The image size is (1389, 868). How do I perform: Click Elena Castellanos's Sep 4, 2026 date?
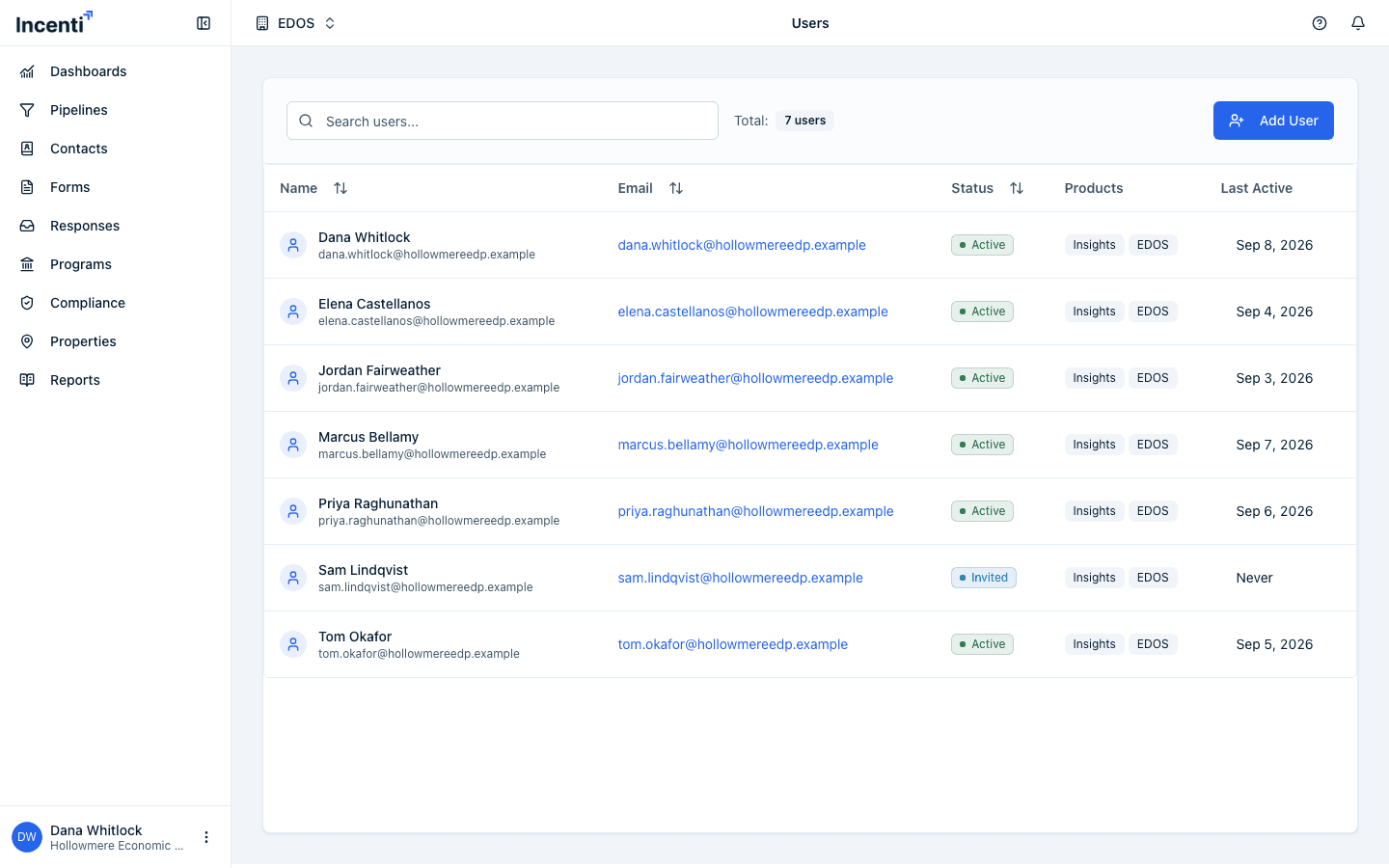point(1274,312)
